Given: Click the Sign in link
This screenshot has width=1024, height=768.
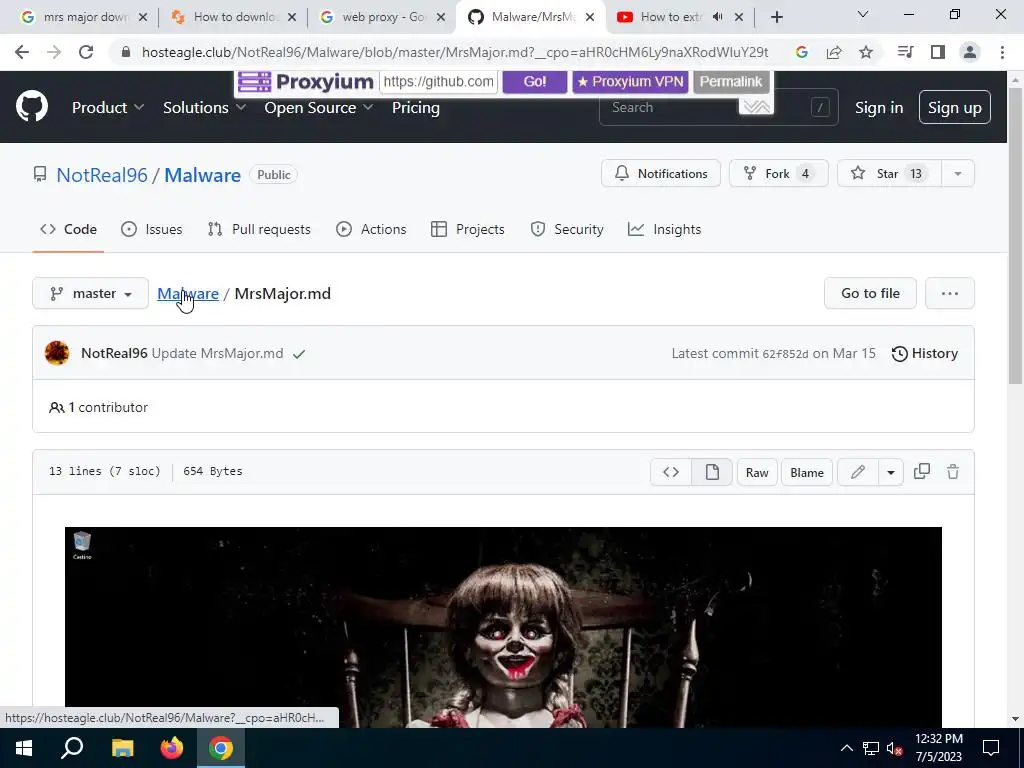Looking at the screenshot, I should click(x=879, y=108).
